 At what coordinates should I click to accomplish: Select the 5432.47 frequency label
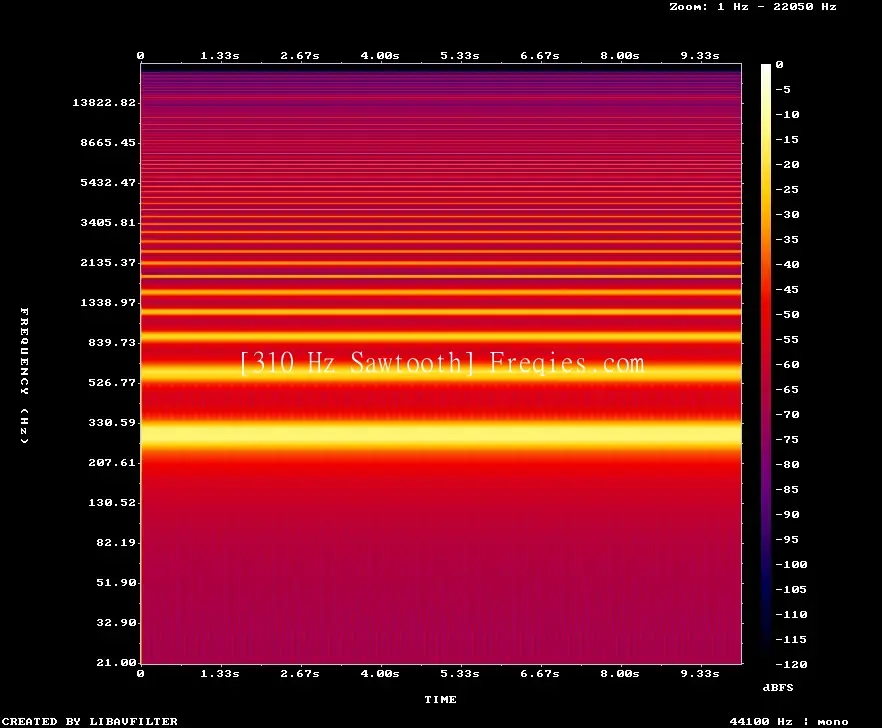click(108, 182)
